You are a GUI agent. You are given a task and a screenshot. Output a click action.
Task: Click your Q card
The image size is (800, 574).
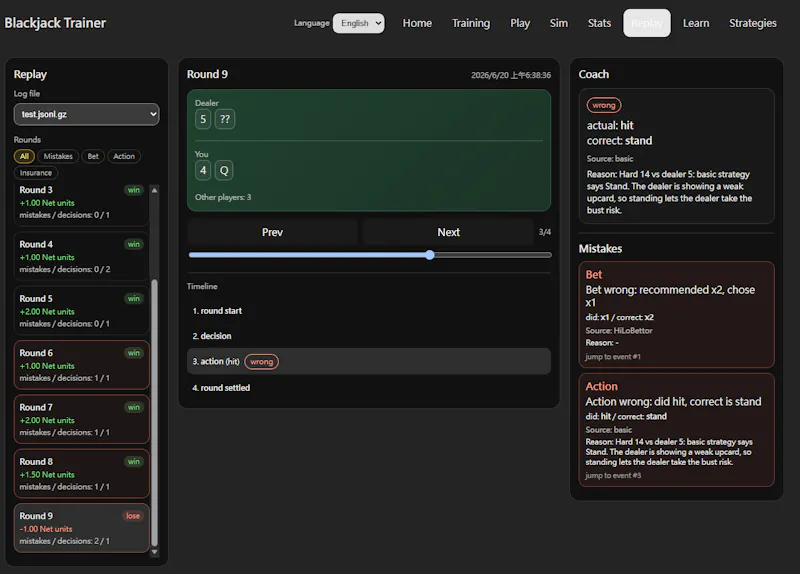pyautogui.click(x=224, y=170)
